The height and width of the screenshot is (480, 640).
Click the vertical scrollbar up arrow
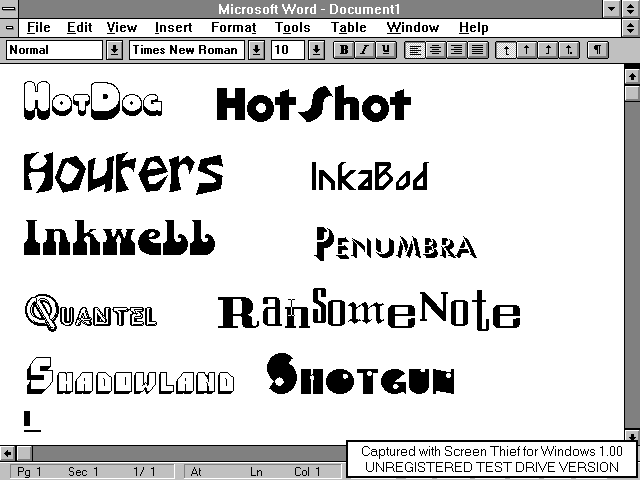[x=631, y=76]
